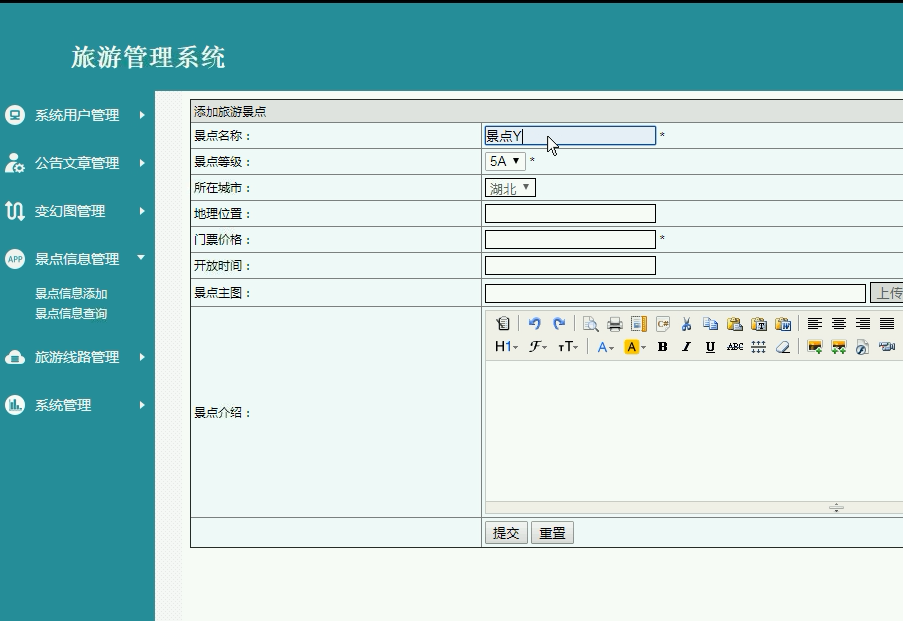This screenshot has height=621, width=903.
Task: Expand the 公告文章管理 menu
Action: click(77, 163)
